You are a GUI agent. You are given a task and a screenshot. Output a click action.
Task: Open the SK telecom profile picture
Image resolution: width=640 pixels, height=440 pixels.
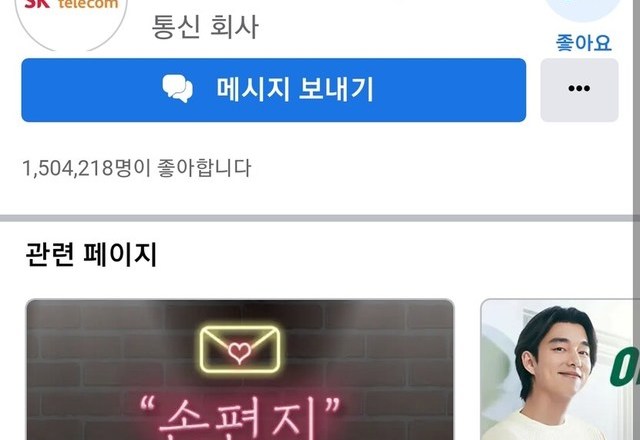click(71, 20)
